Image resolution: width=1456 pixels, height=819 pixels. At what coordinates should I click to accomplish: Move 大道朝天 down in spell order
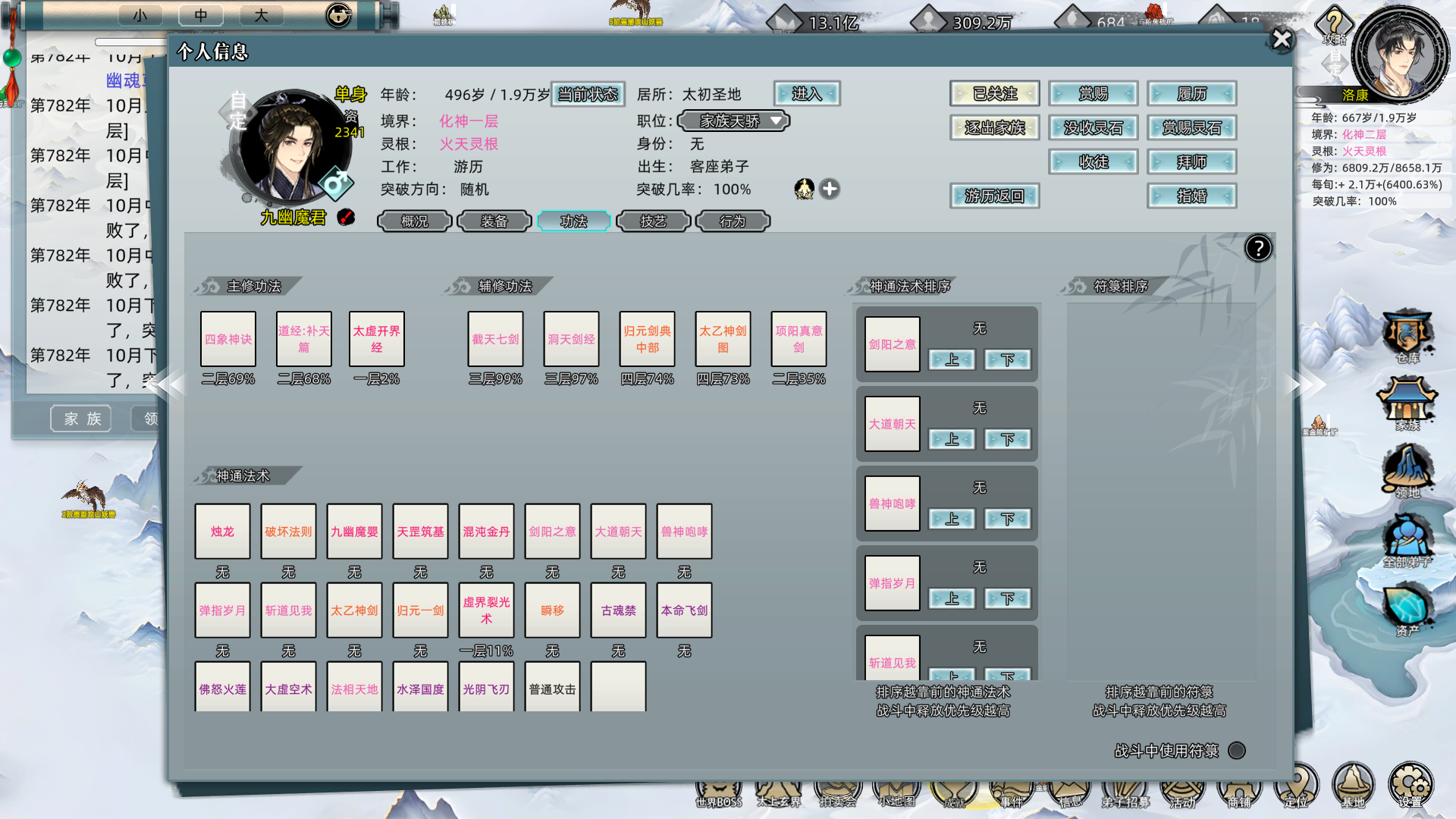pos(1008,439)
